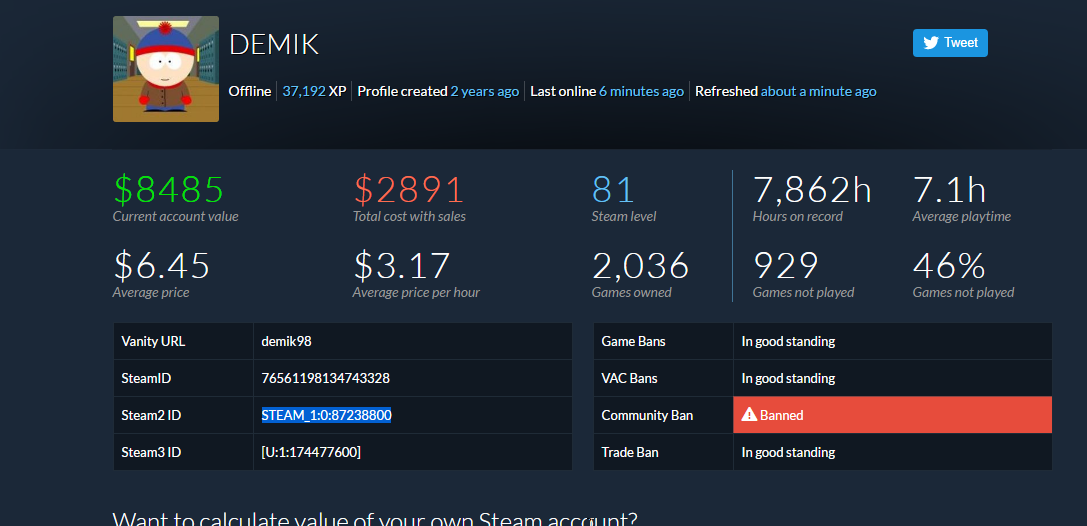Click the 'about a minute ago' refreshed link

[819, 91]
